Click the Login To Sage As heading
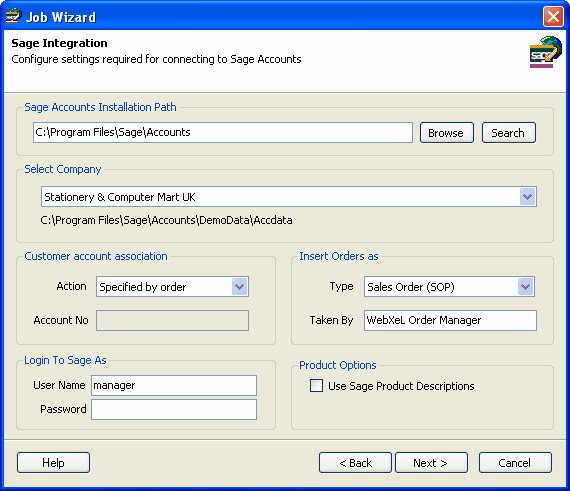 click(65, 360)
